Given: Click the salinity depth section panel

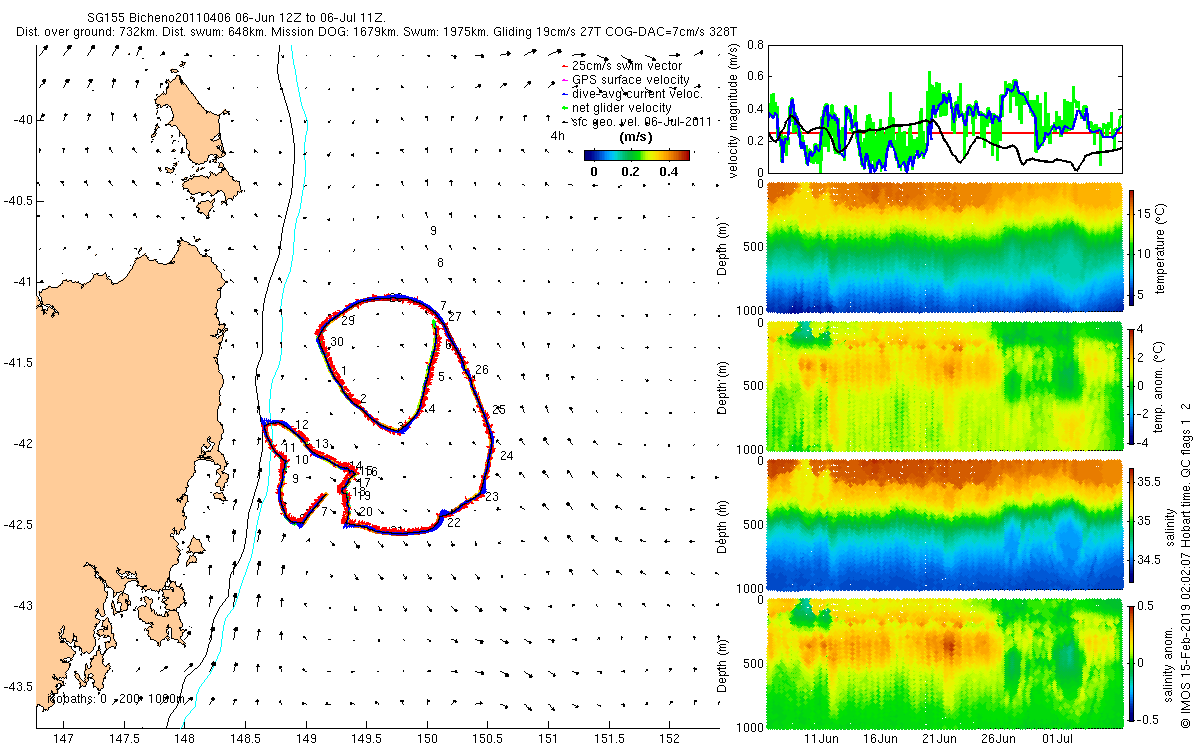Looking at the screenshot, I should point(945,523).
